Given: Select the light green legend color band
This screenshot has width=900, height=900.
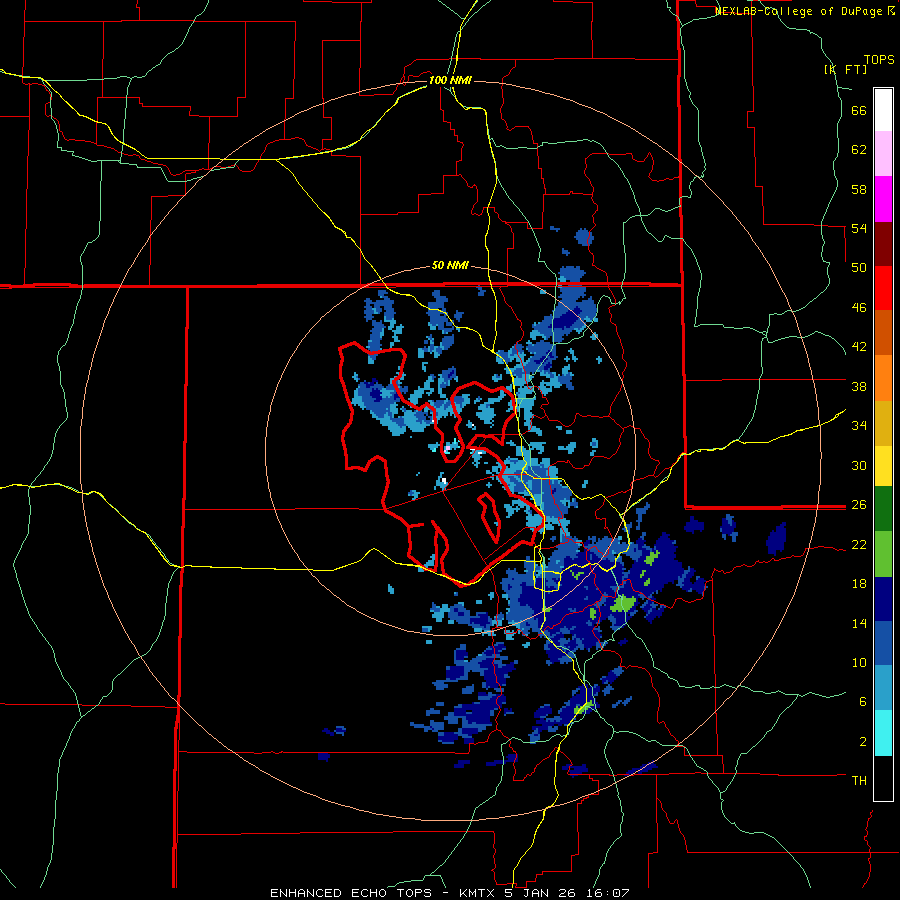Looking at the screenshot, I should [x=883, y=554].
